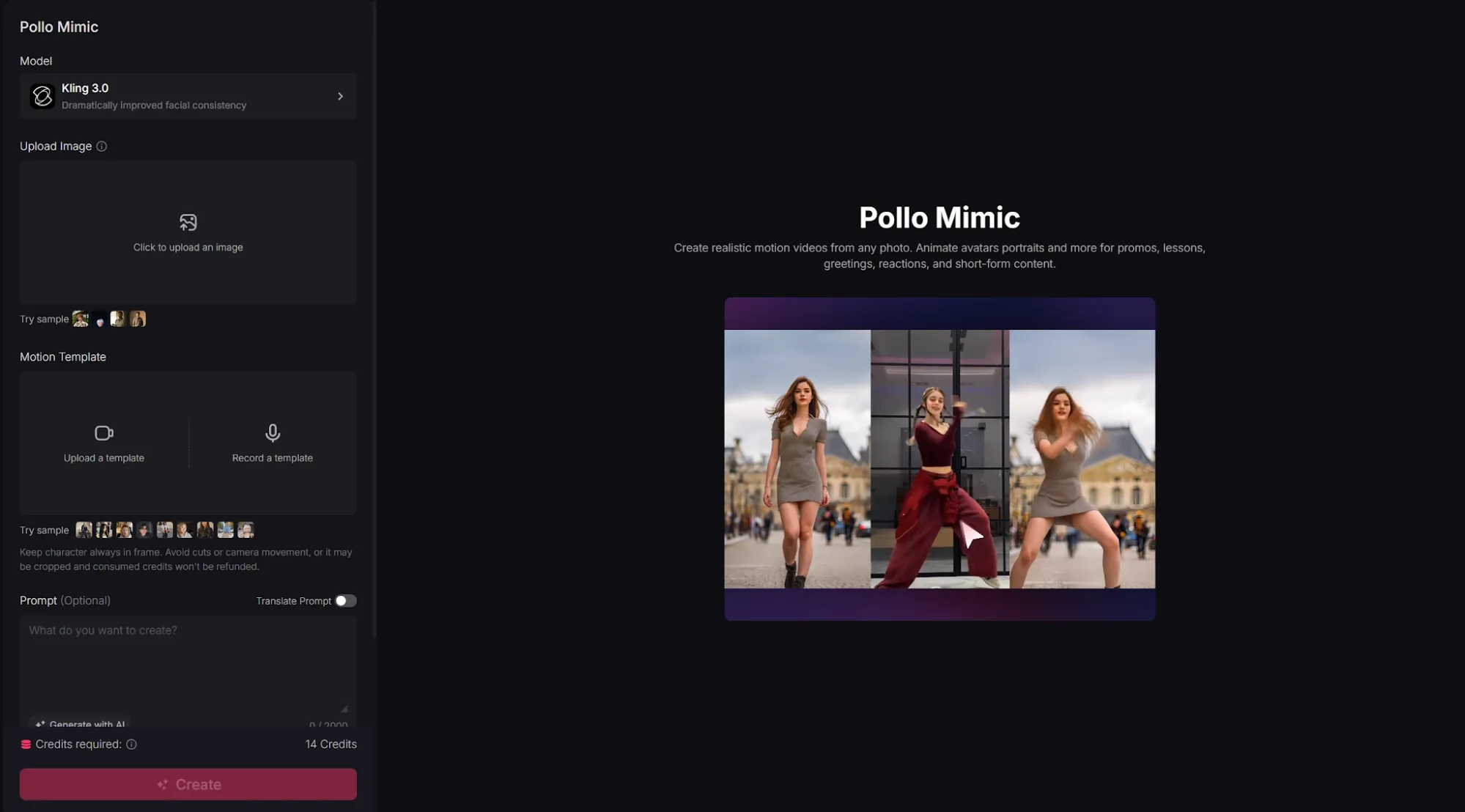The width and height of the screenshot is (1465, 812).
Task: Toggle the Translate Prompt switch
Action: point(346,601)
